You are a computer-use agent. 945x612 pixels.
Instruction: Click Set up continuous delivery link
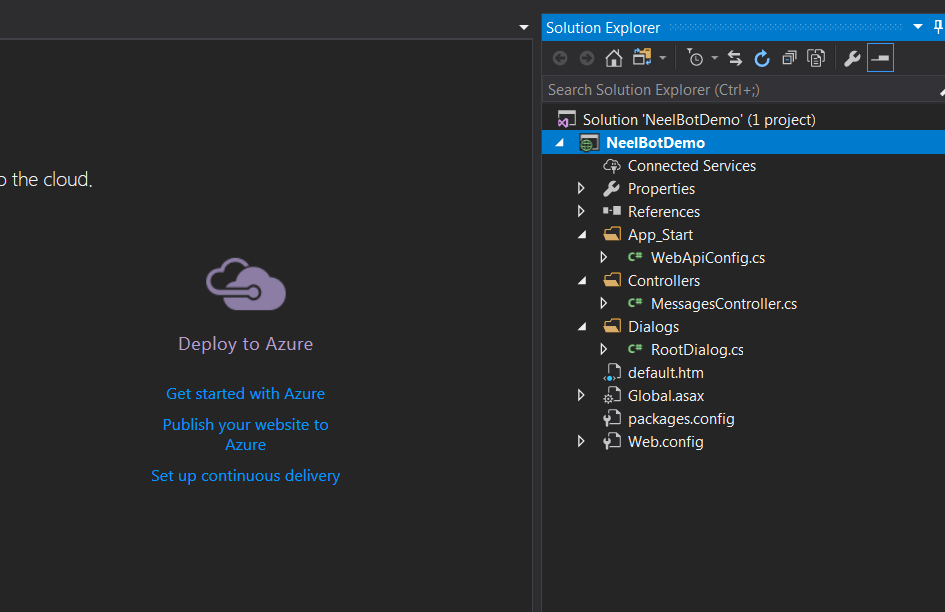245,476
